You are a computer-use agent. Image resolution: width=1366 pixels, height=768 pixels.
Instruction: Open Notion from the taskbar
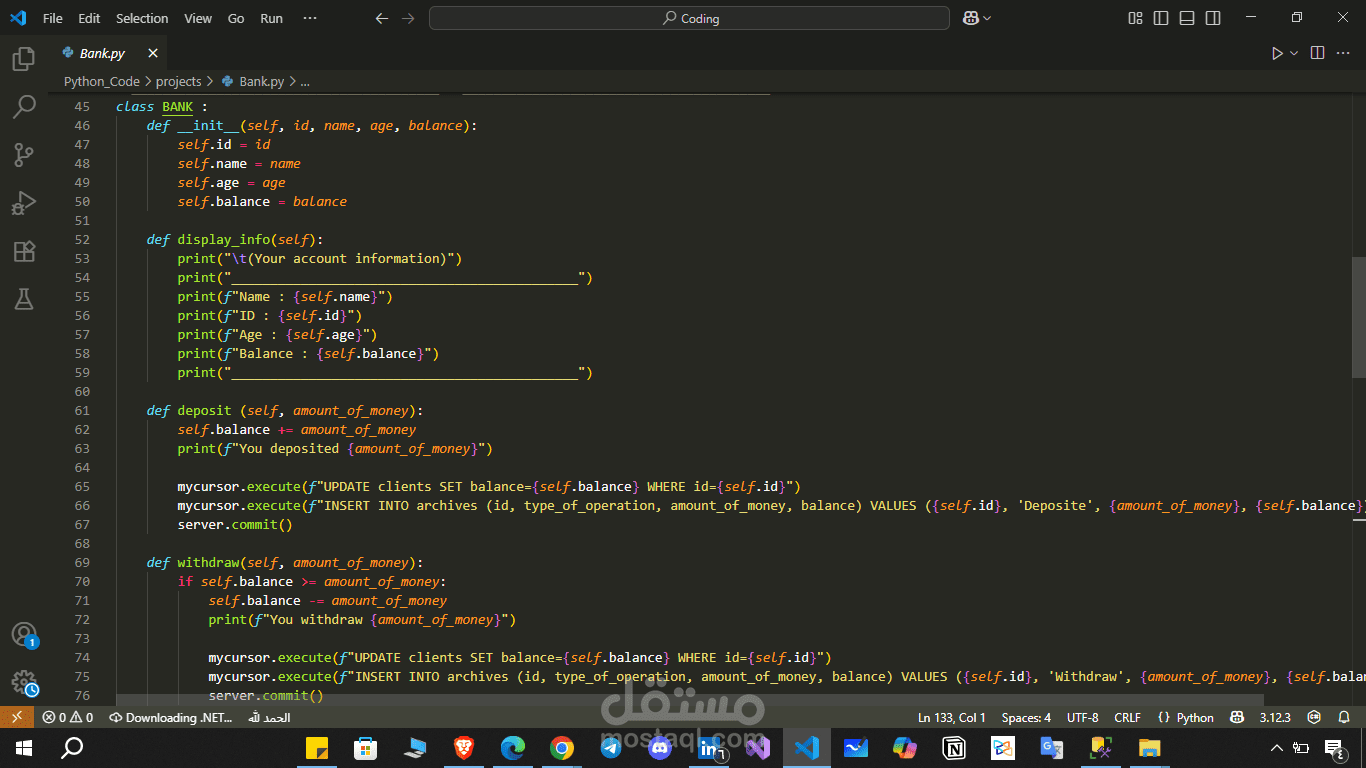[x=954, y=747]
